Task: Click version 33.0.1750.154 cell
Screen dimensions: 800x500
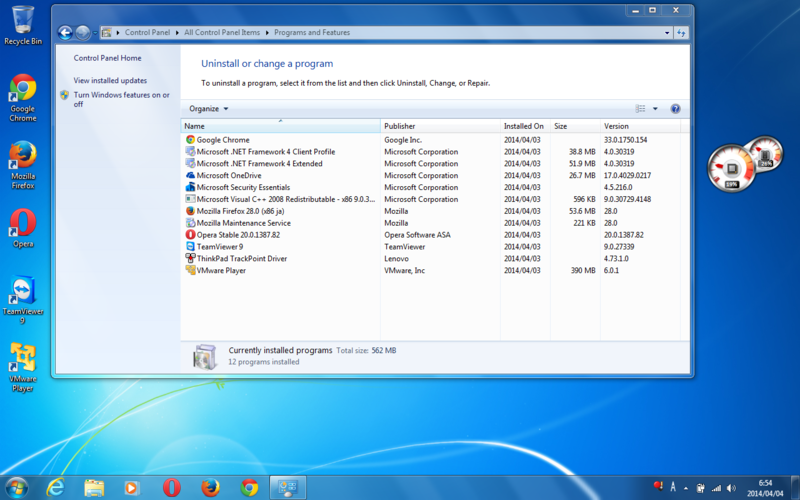Action: click(x=626, y=140)
